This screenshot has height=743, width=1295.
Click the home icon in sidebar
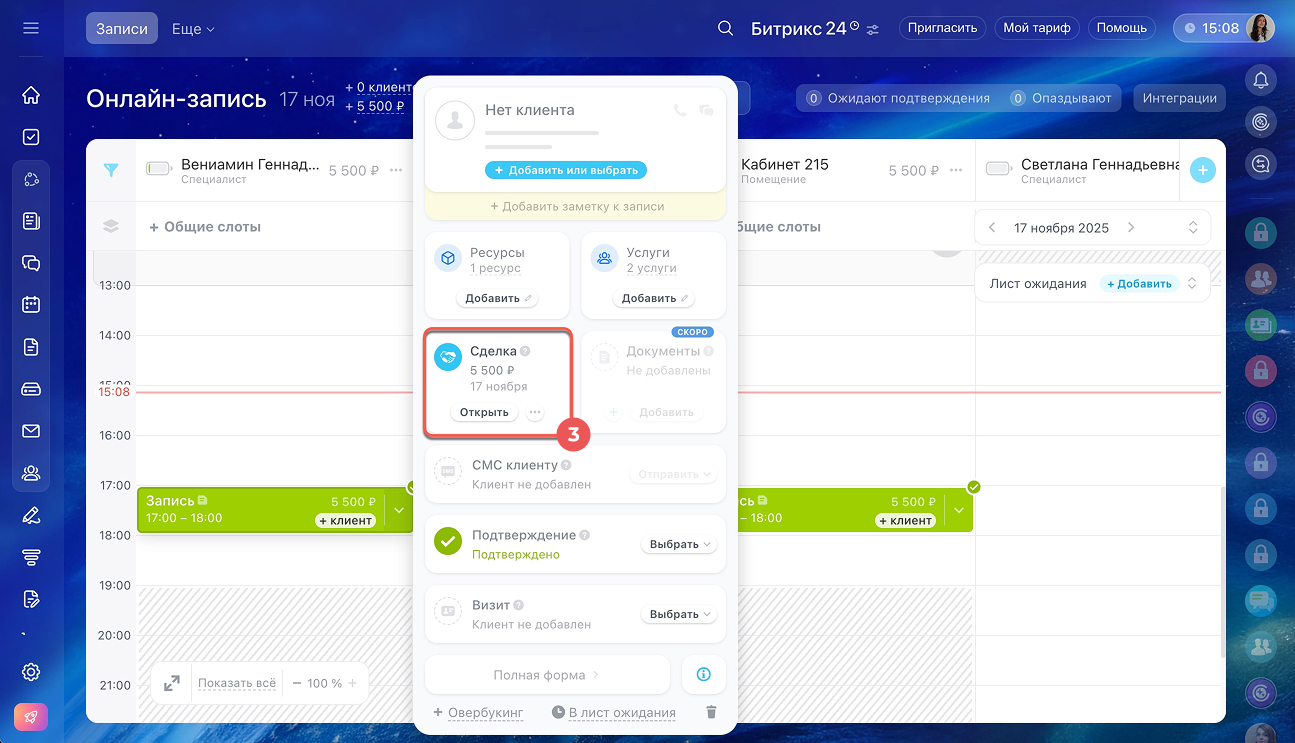[31, 95]
